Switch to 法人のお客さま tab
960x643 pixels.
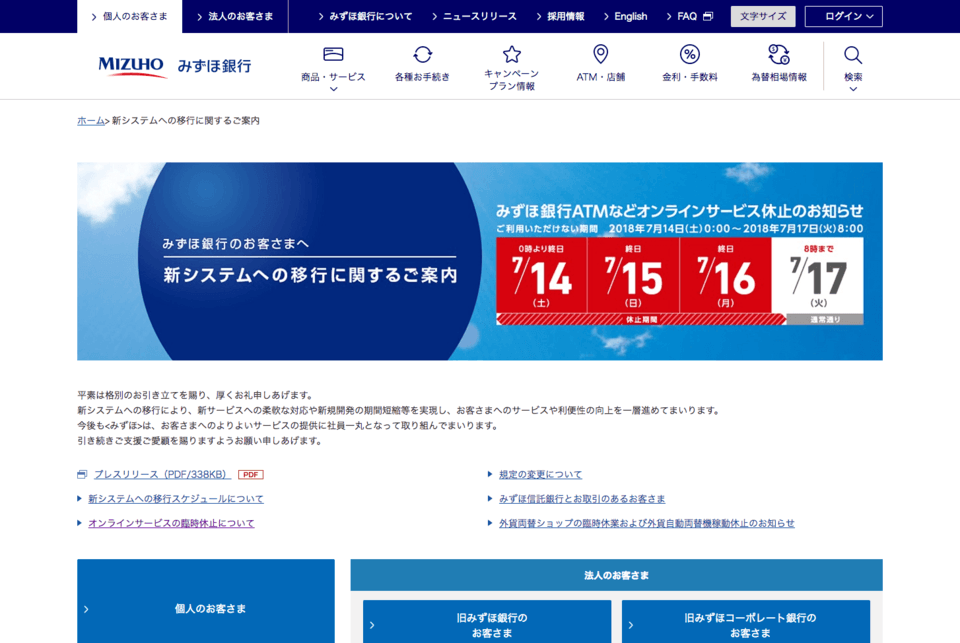234,16
